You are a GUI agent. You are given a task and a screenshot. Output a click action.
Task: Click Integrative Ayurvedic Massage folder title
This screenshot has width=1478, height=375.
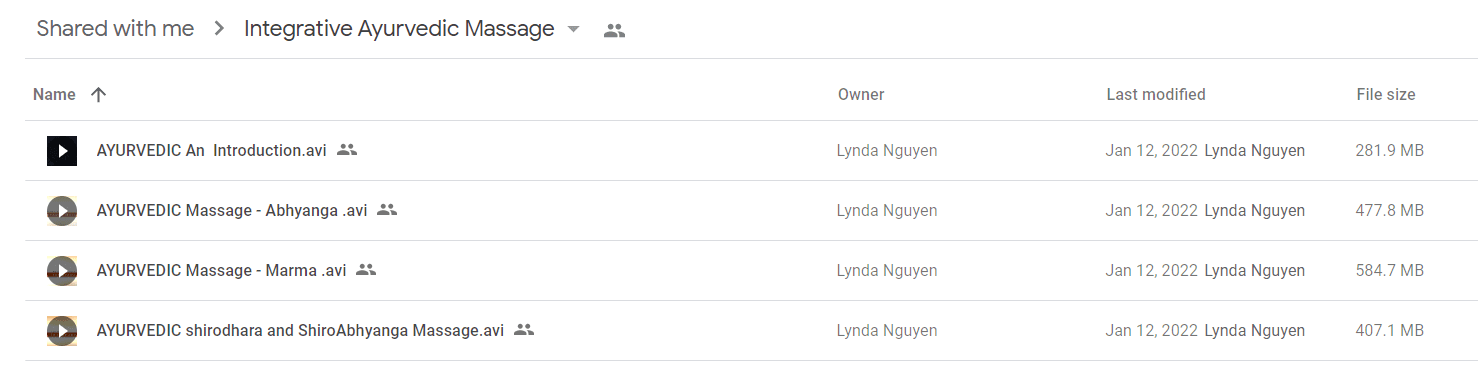399,29
